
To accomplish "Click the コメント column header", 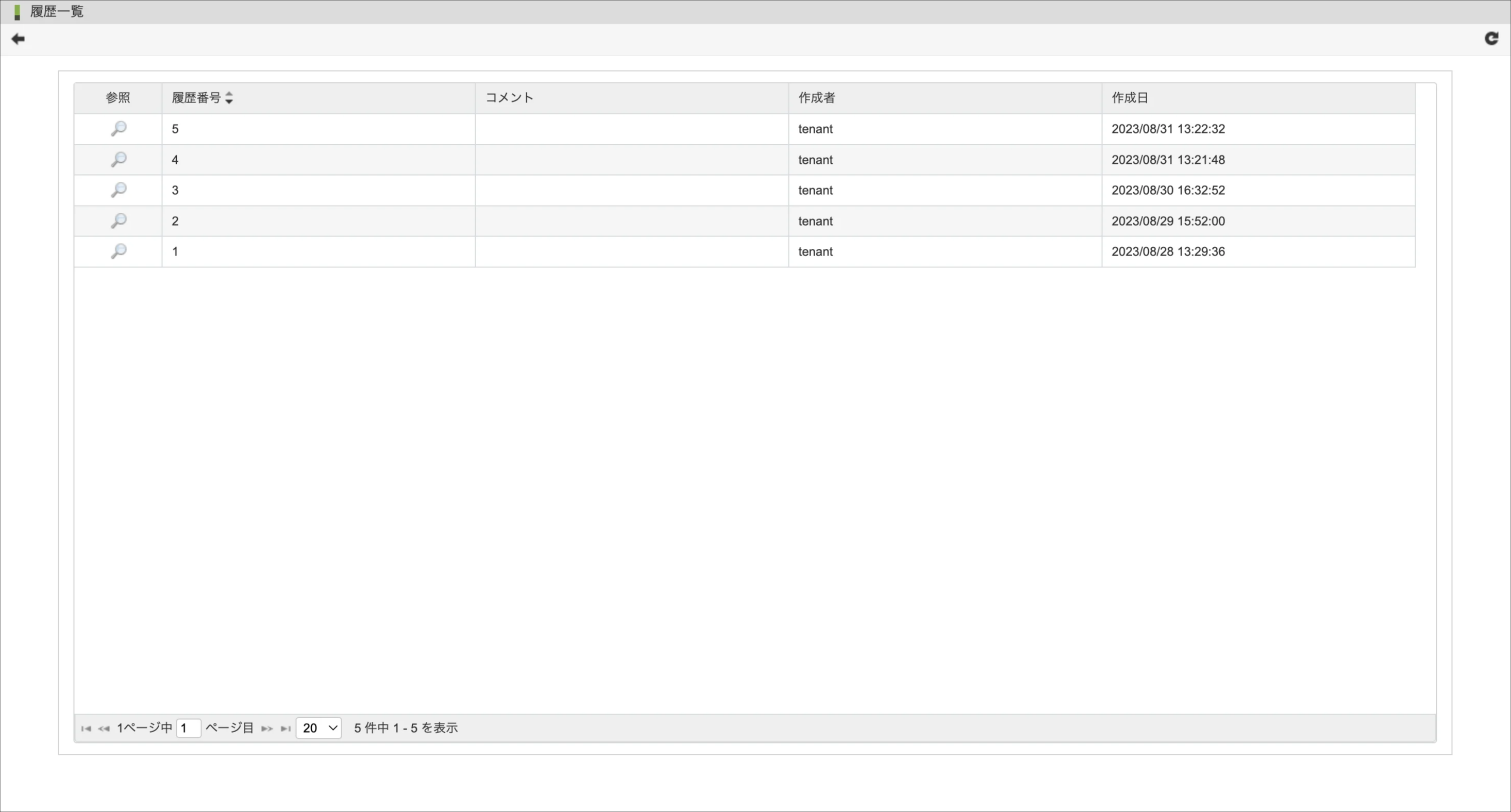I will 509,98.
